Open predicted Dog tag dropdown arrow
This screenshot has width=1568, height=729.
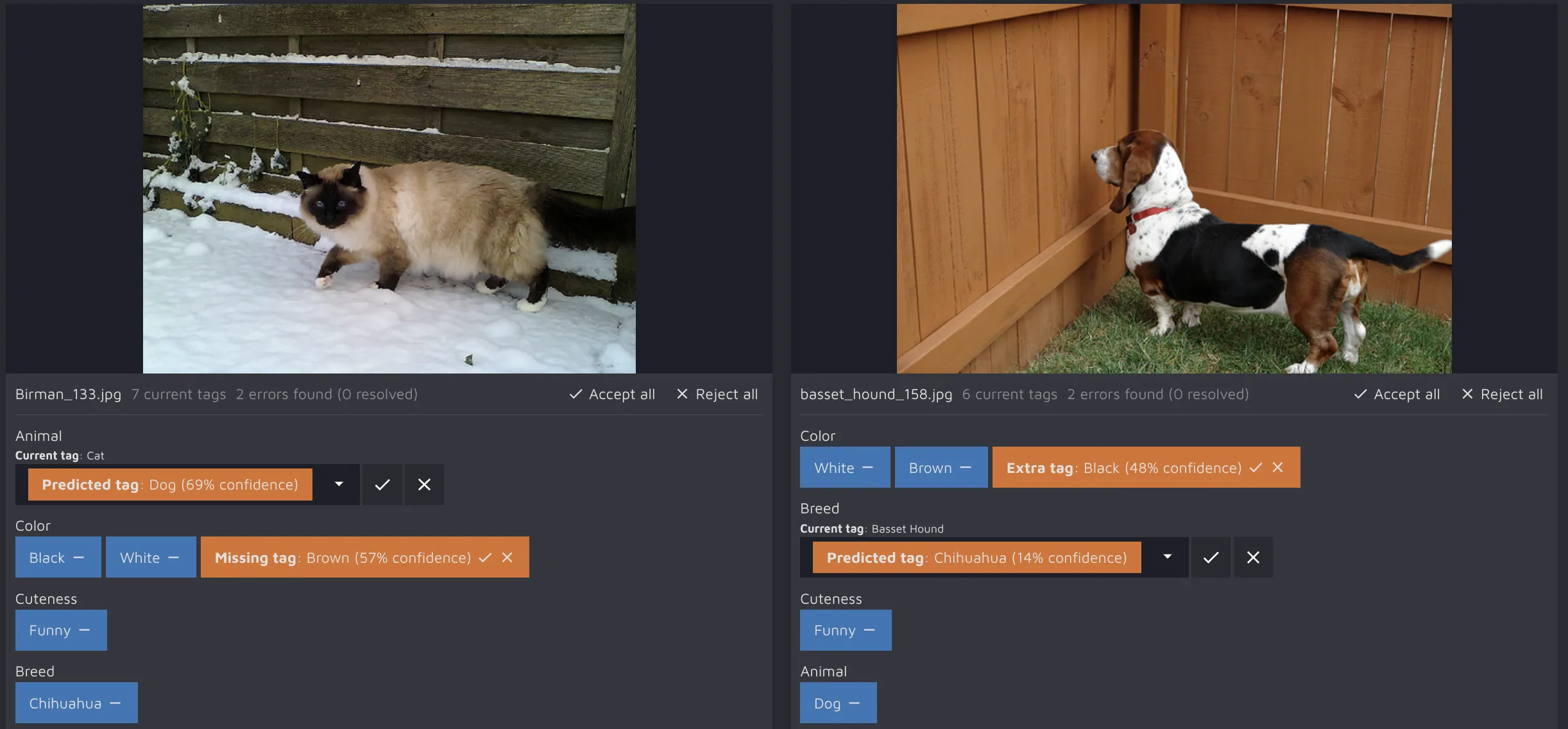tap(339, 485)
